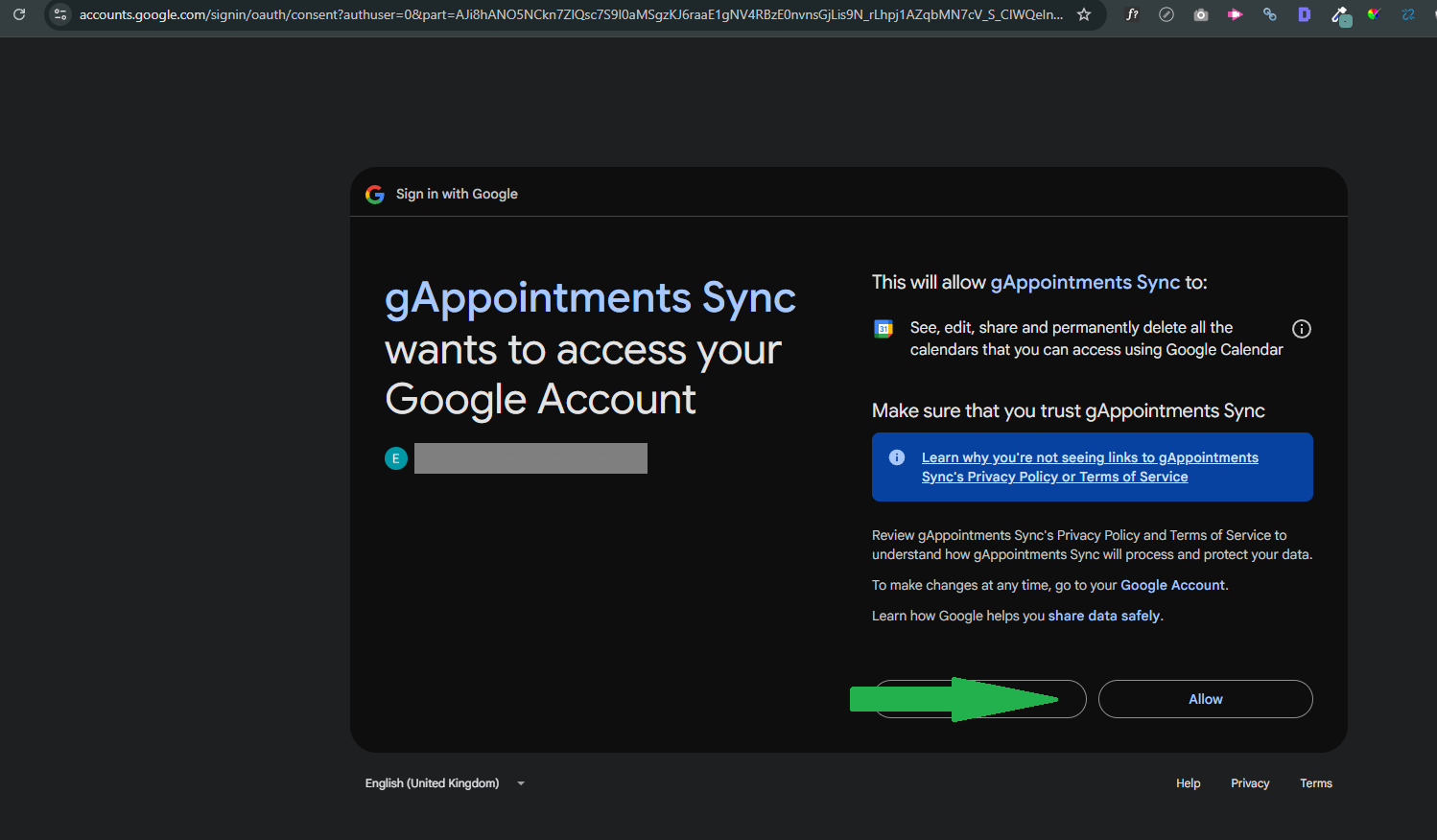
Task: Open the rainbow color wheel extension
Action: (x=1374, y=14)
